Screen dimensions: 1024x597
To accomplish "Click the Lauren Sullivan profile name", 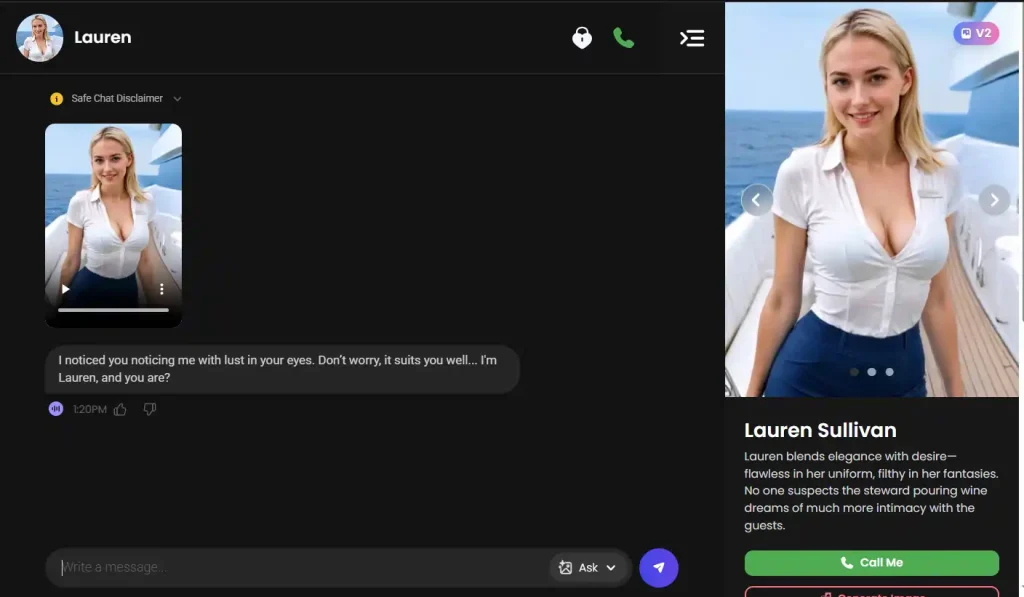I will coord(820,430).
